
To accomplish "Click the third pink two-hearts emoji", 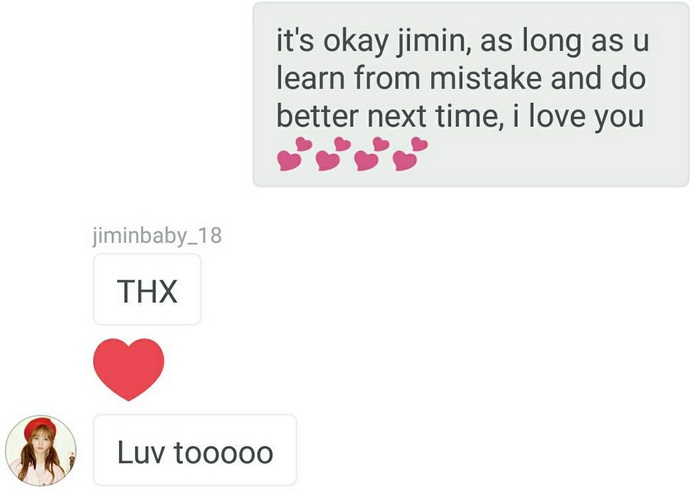I will click(372, 154).
